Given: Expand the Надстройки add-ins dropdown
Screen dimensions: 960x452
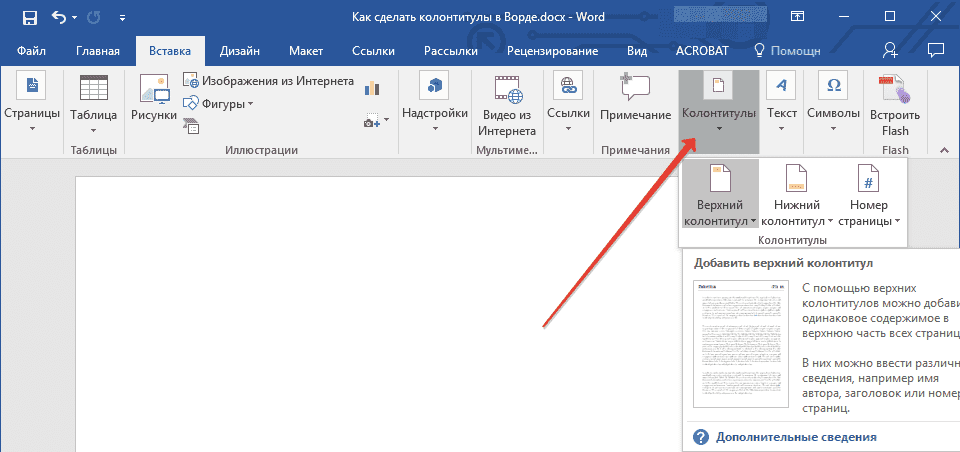Looking at the screenshot, I should (x=435, y=103).
